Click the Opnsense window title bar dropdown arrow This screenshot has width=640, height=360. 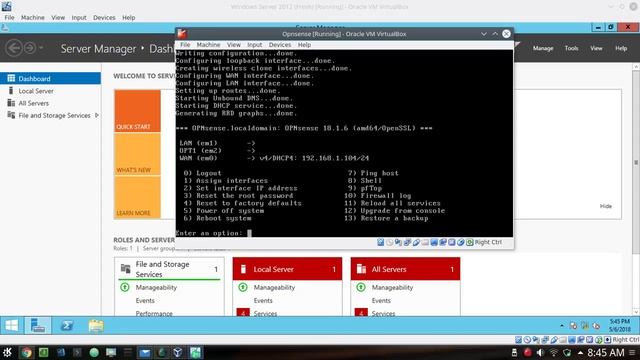(484, 34)
